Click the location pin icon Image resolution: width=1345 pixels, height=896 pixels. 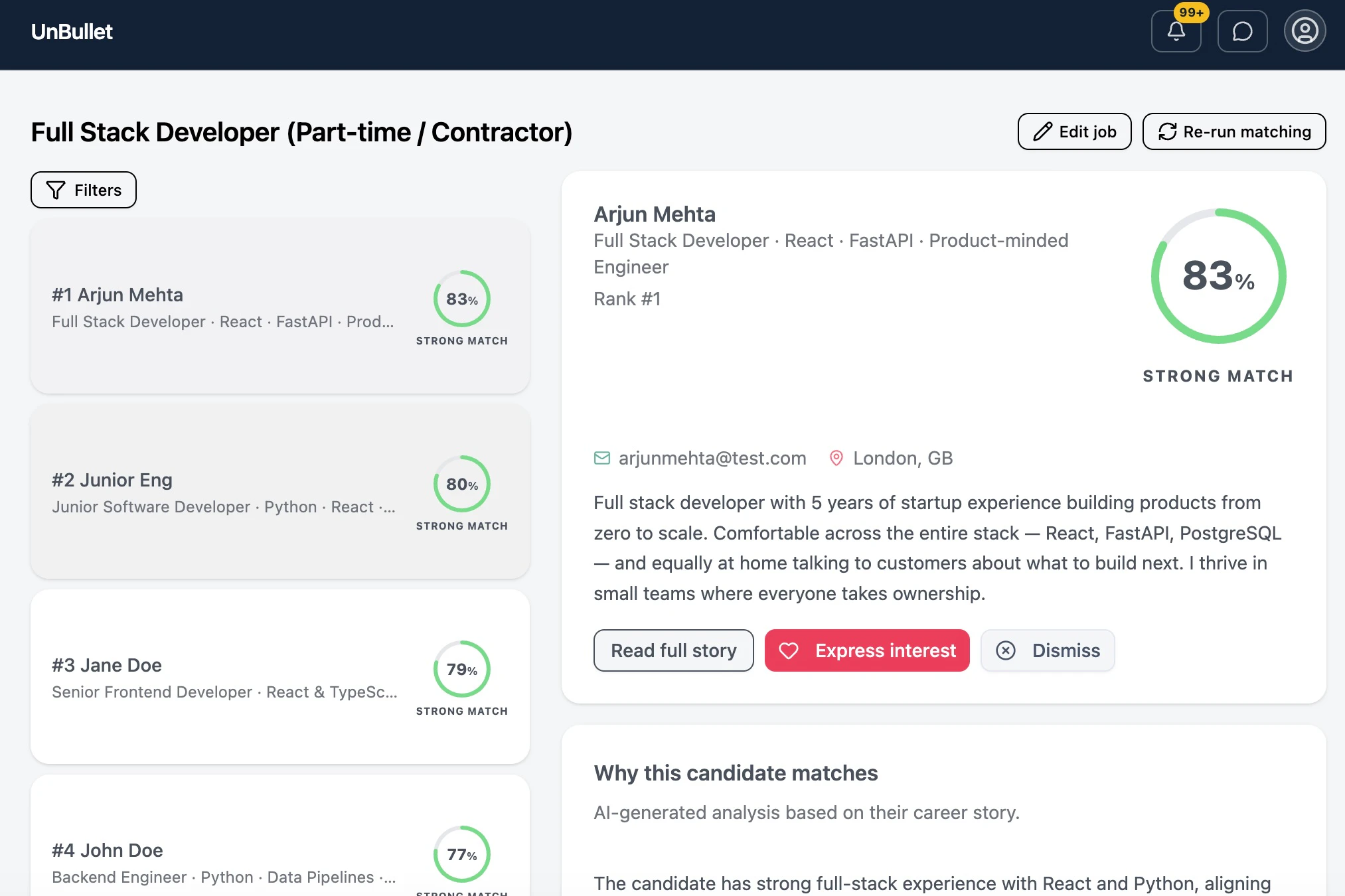point(836,458)
